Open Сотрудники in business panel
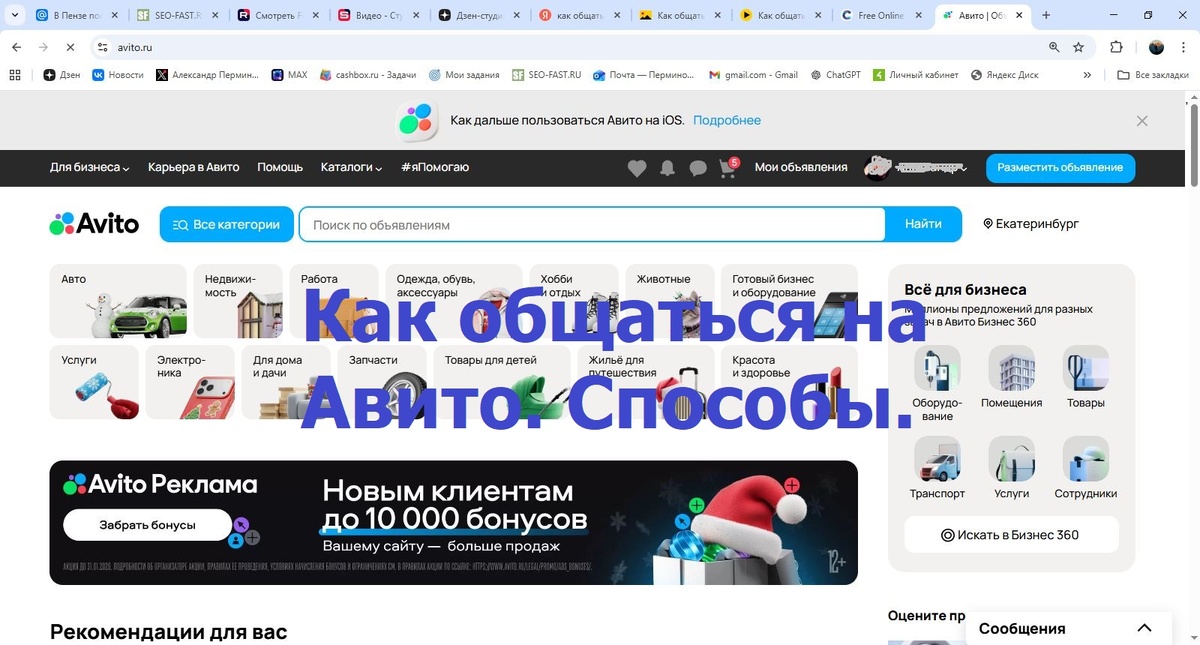The height and width of the screenshot is (645, 1200). (1086, 468)
